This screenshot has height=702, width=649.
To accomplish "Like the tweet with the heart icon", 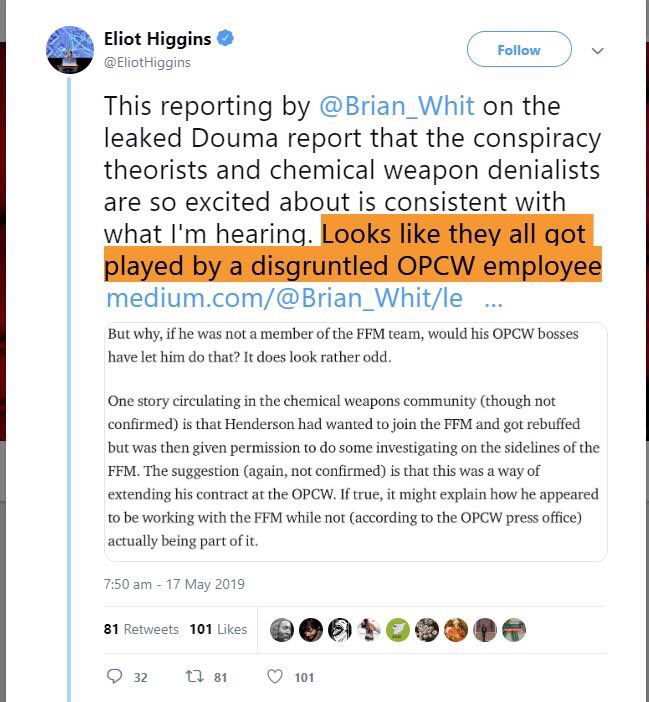I will [274, 677].
